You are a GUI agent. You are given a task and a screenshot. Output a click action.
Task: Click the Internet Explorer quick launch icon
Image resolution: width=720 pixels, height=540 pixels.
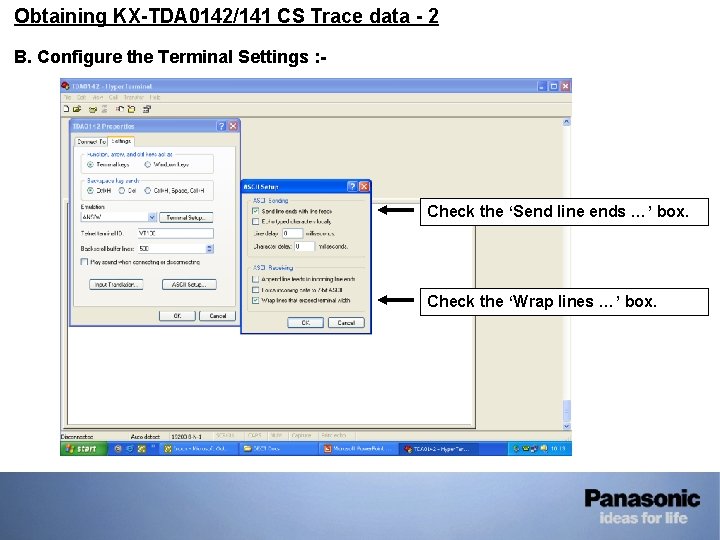(129, 449)
